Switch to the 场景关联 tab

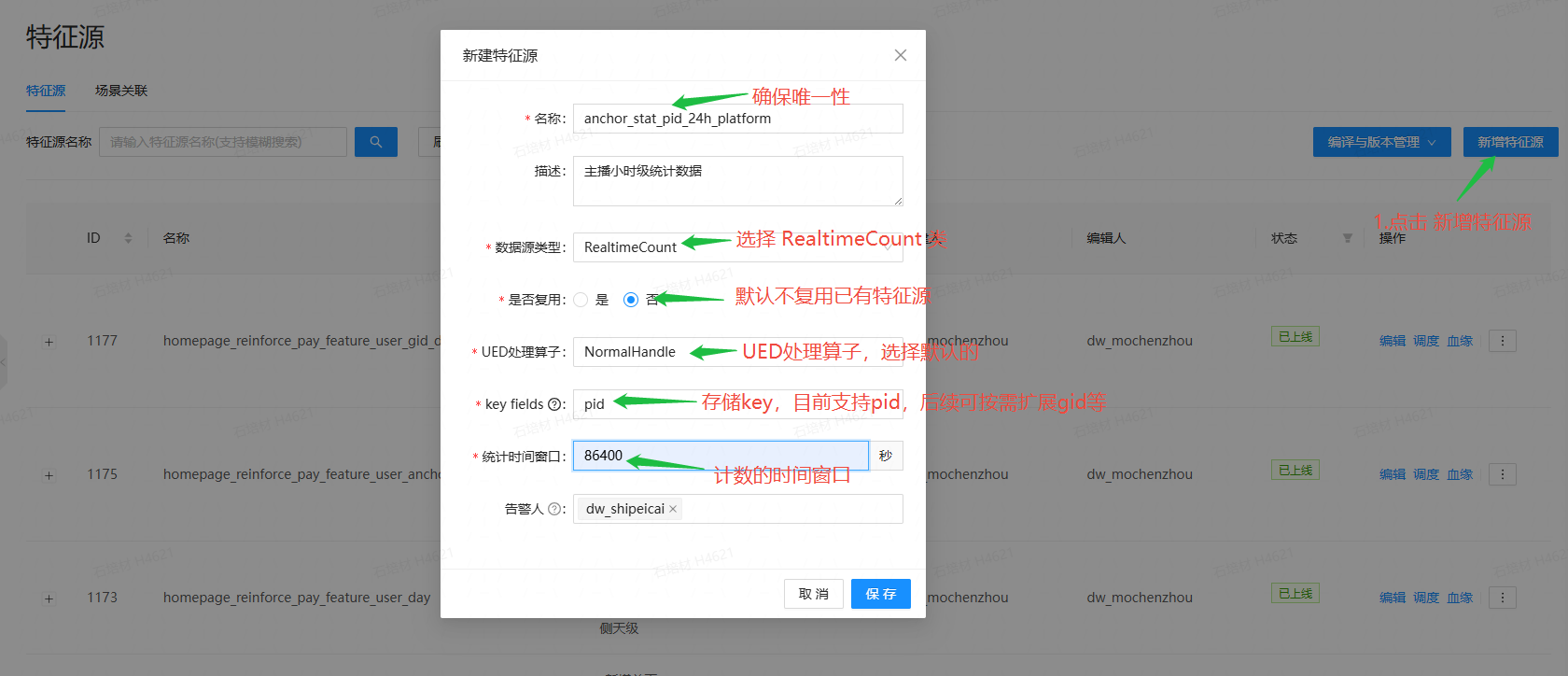pos(121,91)
